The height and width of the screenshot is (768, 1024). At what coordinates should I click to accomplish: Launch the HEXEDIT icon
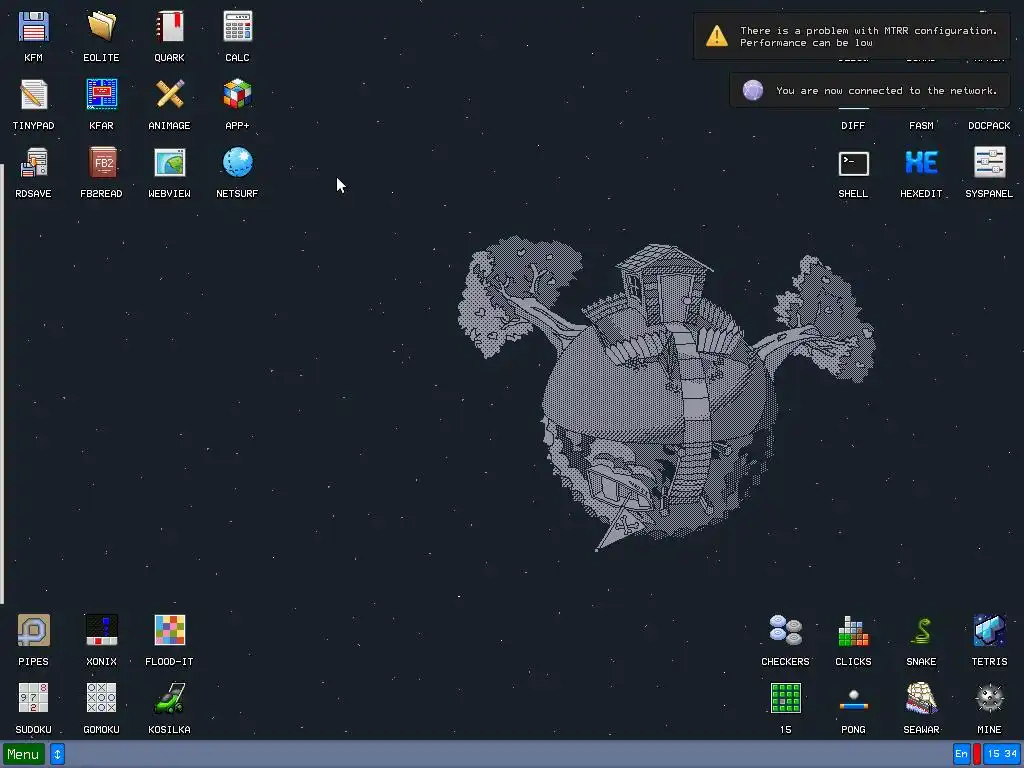click(921, 163)
